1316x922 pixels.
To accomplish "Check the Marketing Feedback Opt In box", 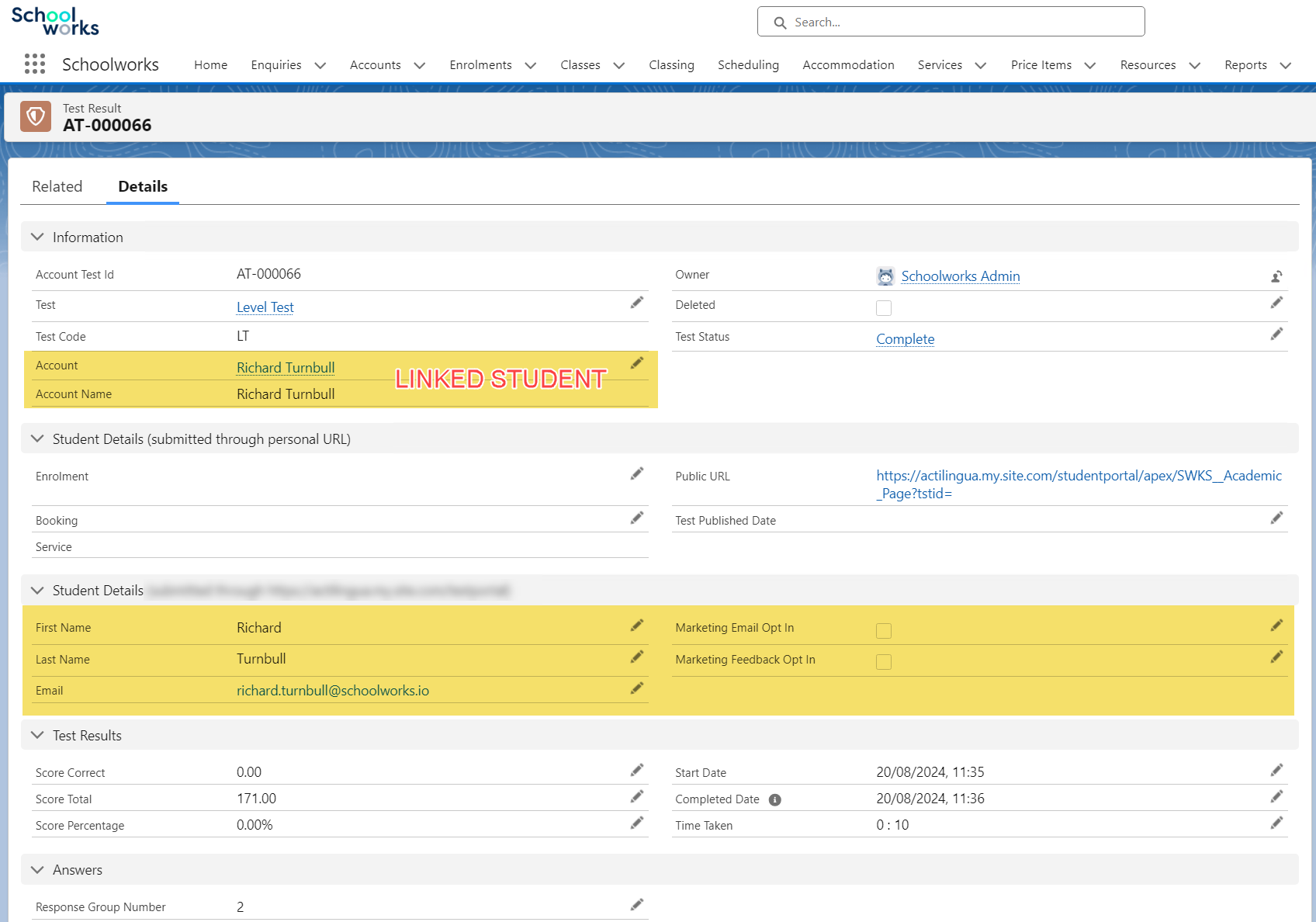I will [x=884, y=662].
